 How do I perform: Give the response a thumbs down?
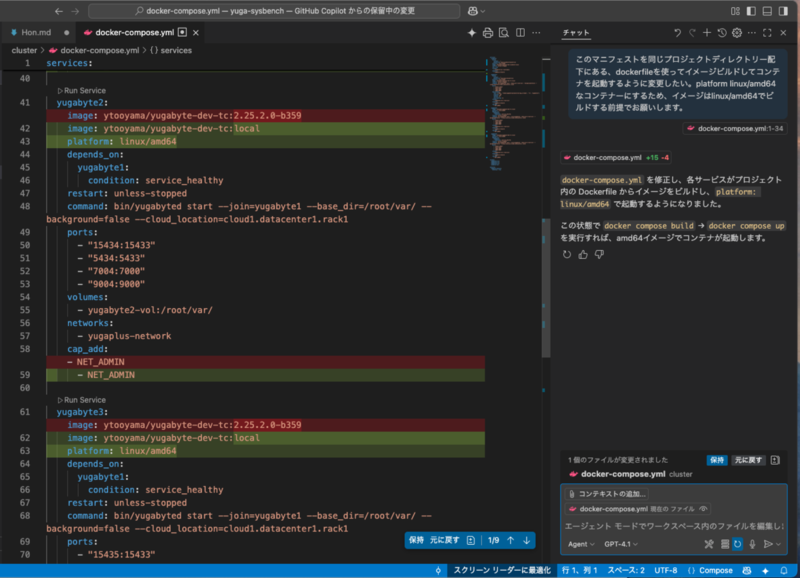pyautogui.click(x=599, y=254)
